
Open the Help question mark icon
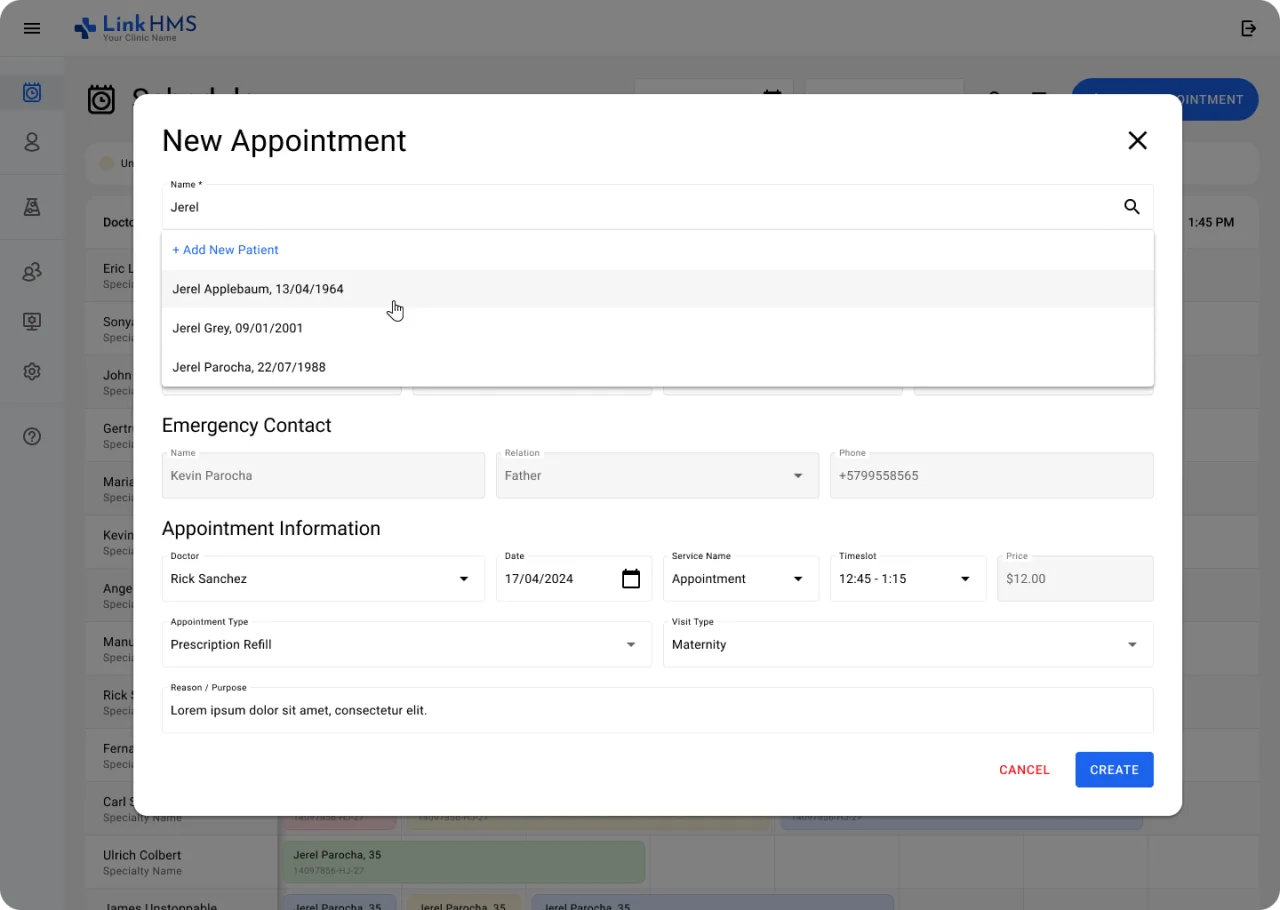pos(32,436)
